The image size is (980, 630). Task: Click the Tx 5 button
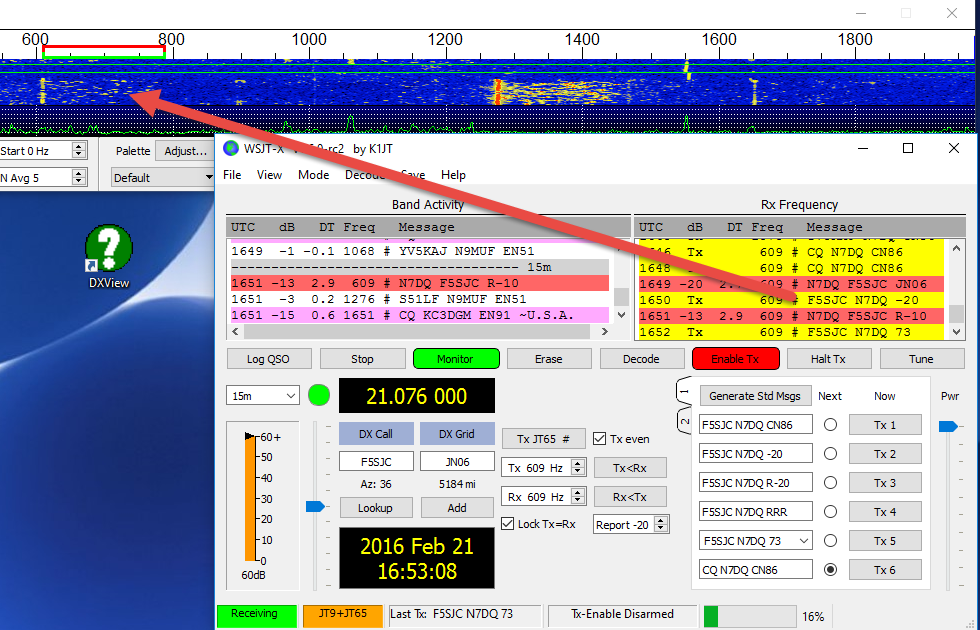[x=885, y=541]
